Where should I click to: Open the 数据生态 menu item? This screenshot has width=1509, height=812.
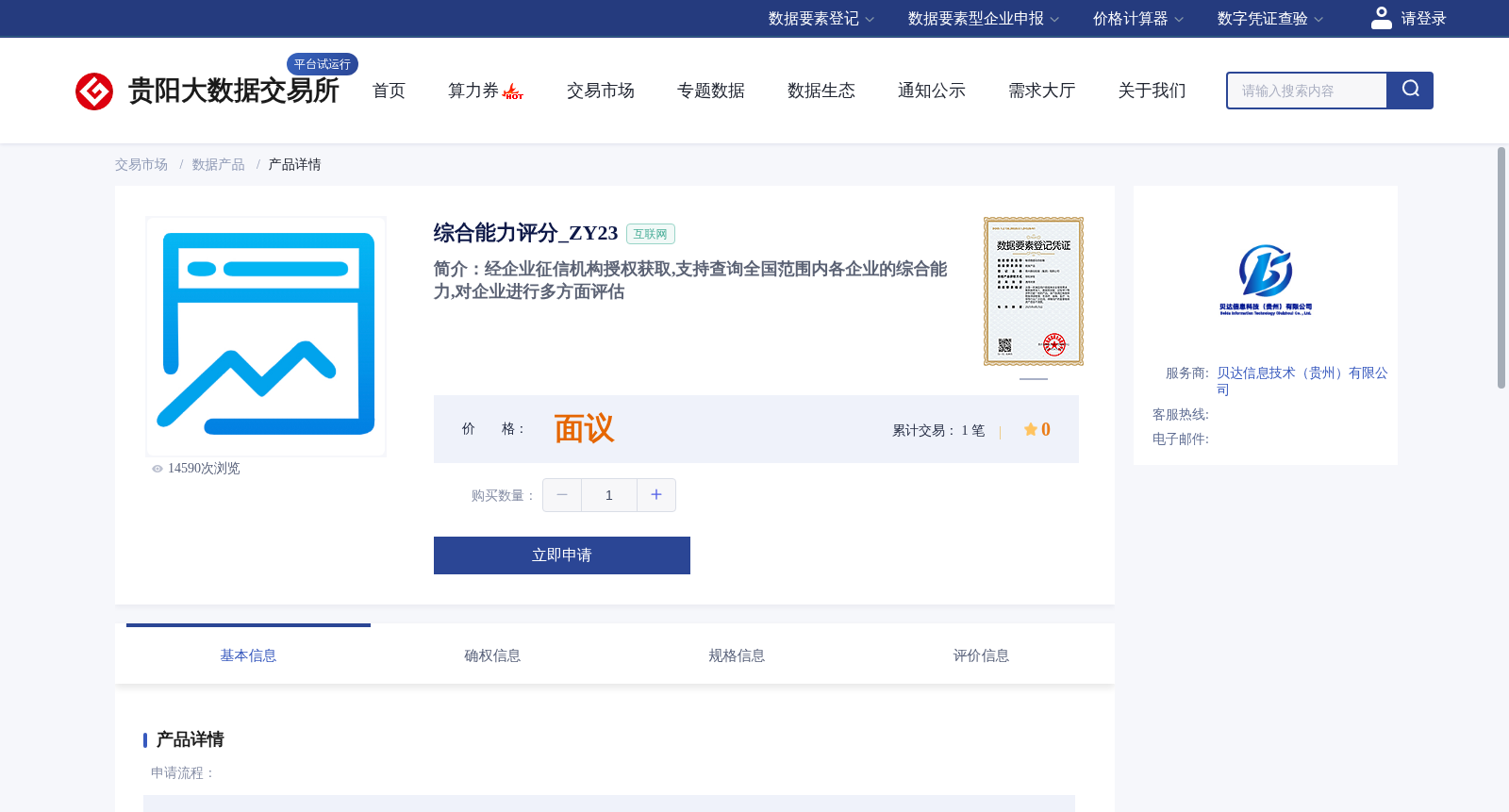tap(821, 91)
